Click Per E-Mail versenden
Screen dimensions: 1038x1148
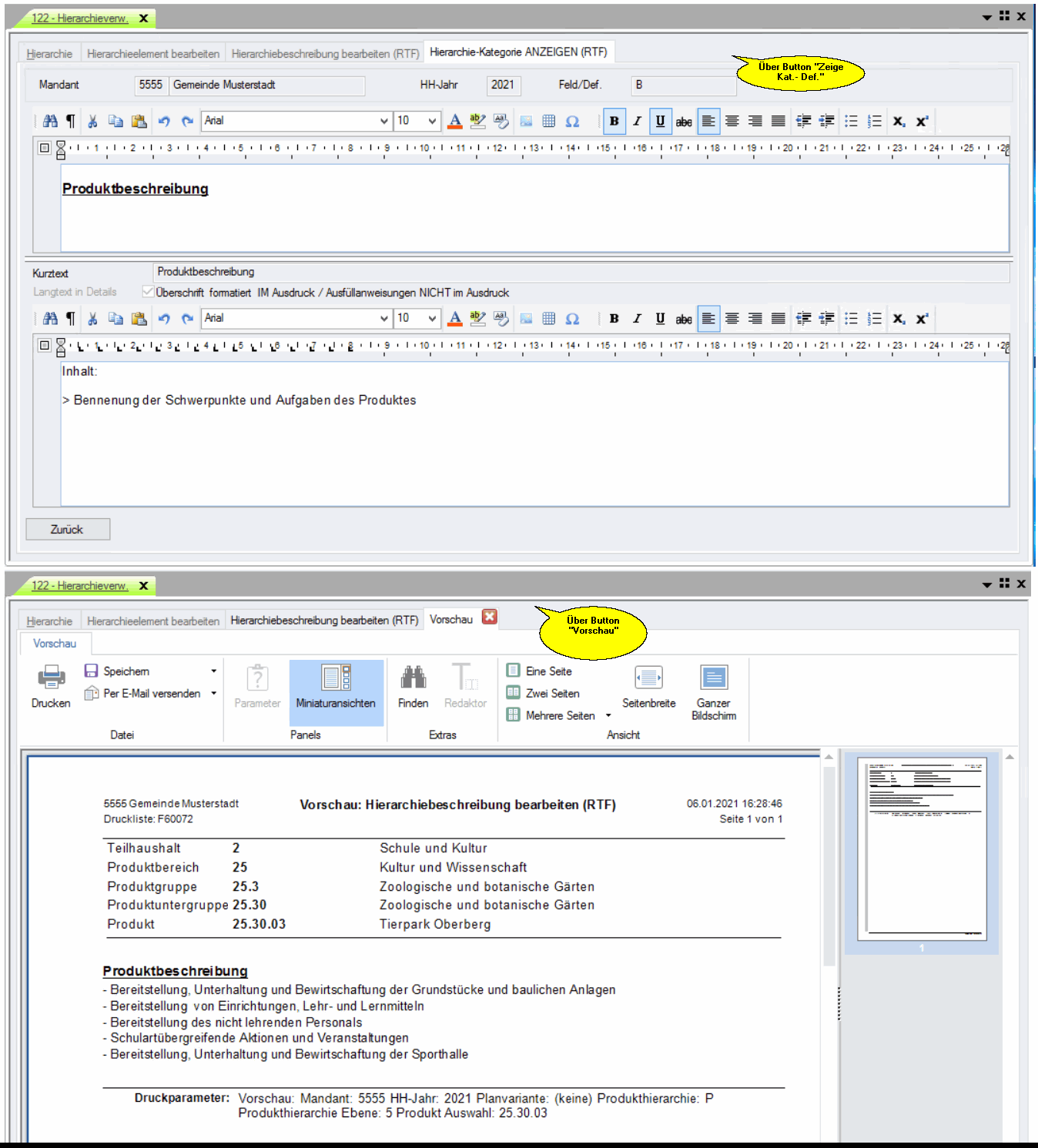(x=152, y=694)
